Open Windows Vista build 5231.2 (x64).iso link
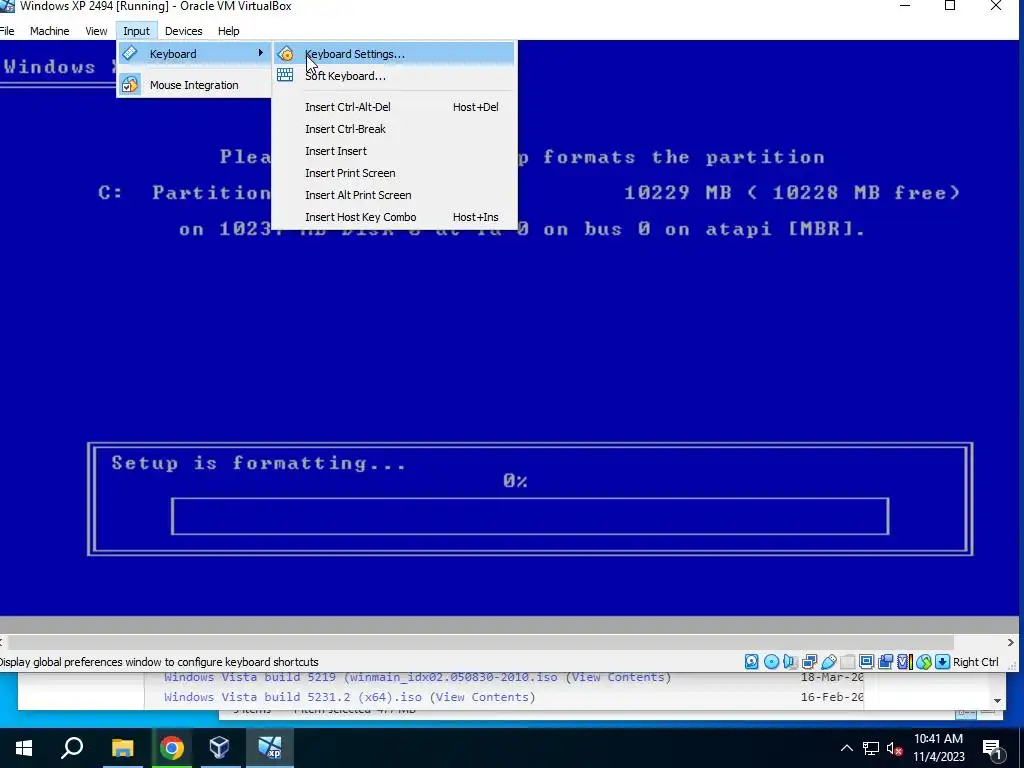 (293, 697)
